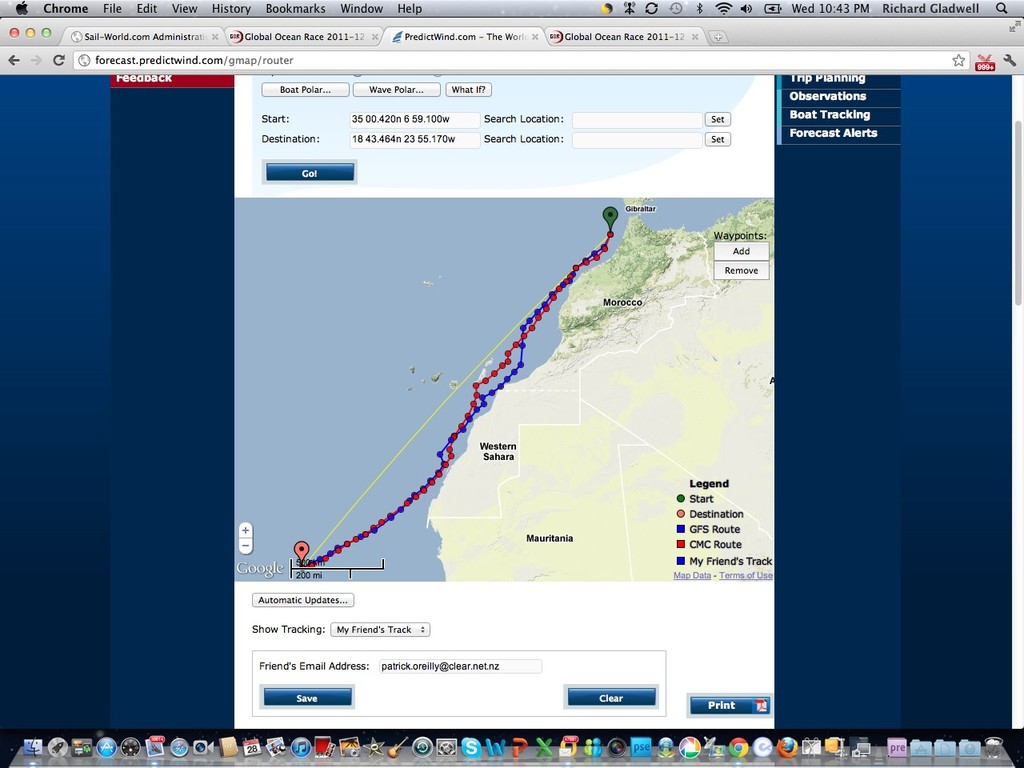Click the Start coordinates field
Screen dimensions: 1024x768
coord(414,120)
